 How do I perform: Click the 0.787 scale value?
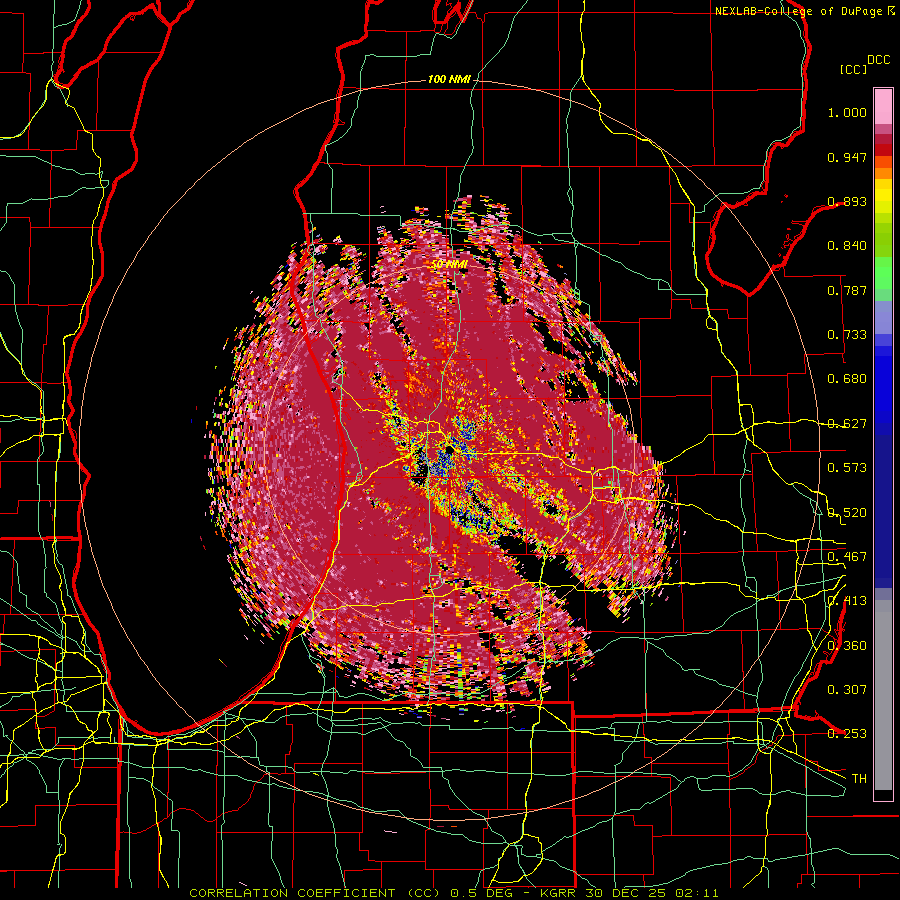point(847,290)
